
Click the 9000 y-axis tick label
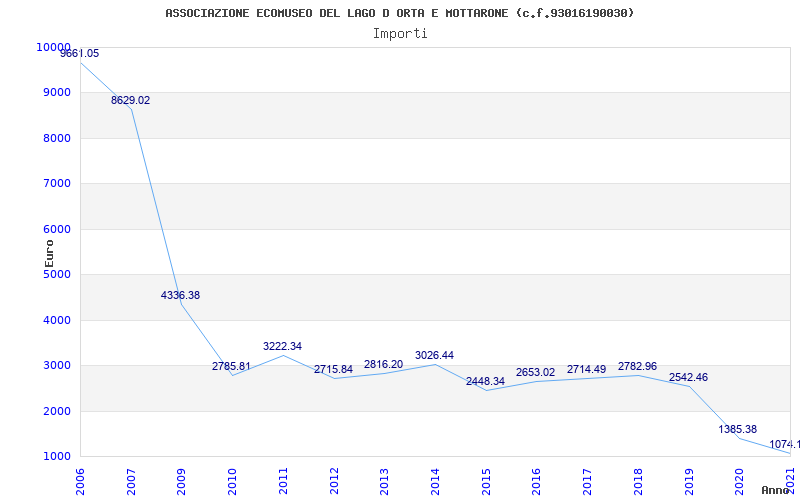pyautogui.click(x=57, y=93)
